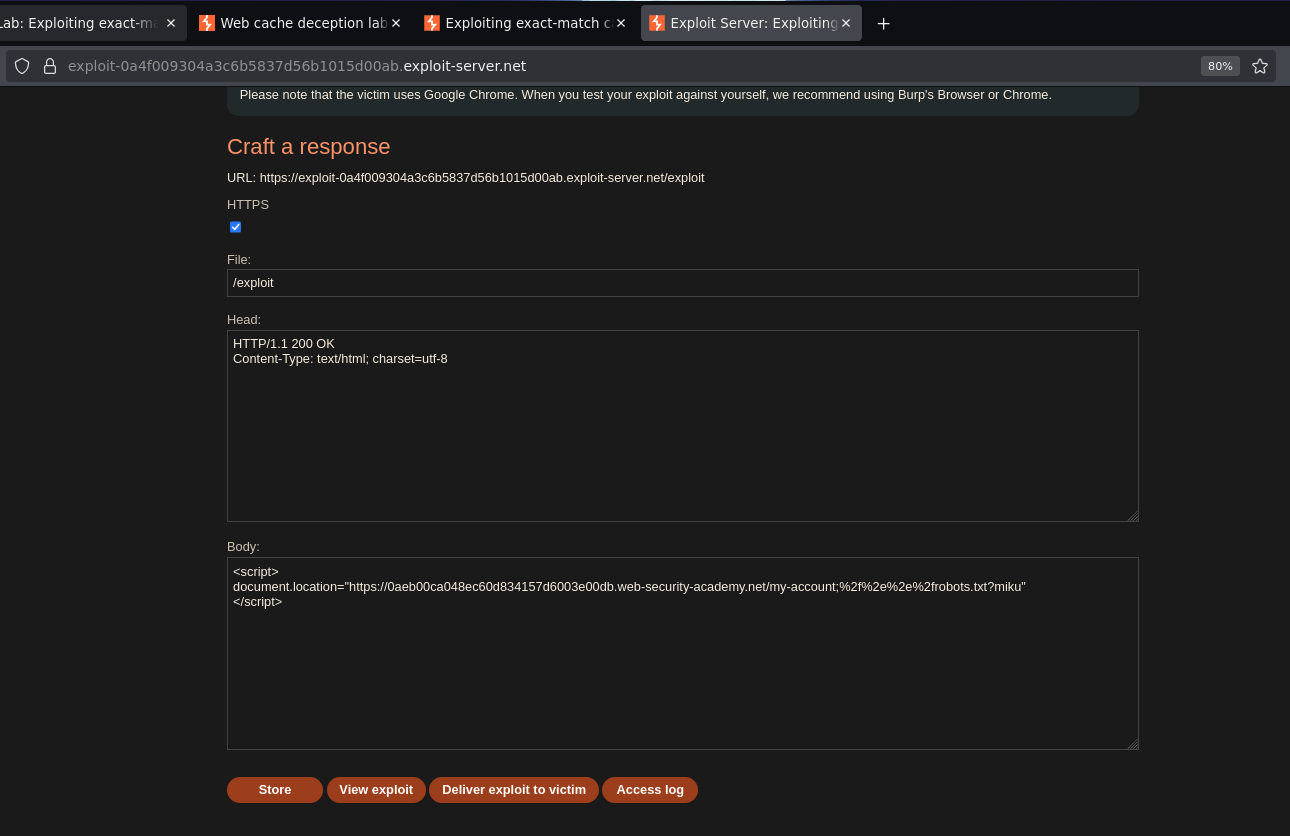
Task: Click favicon of Web cache deception tab
Action: tap(207, 23)
